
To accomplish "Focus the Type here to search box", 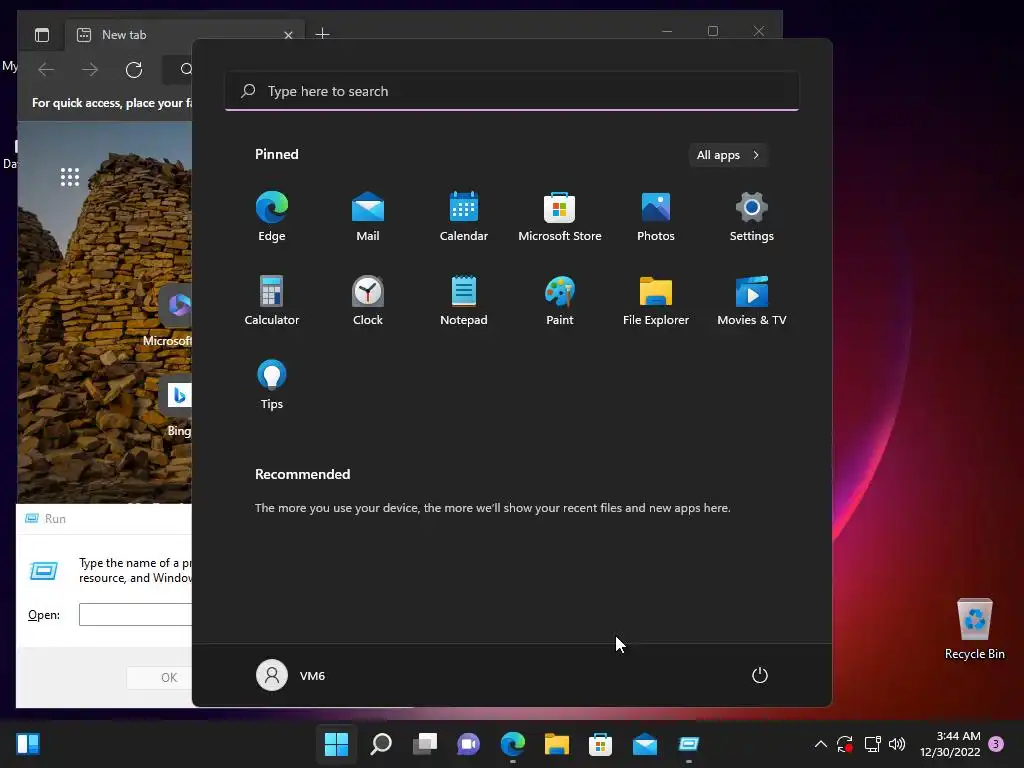I will point(512,91).
